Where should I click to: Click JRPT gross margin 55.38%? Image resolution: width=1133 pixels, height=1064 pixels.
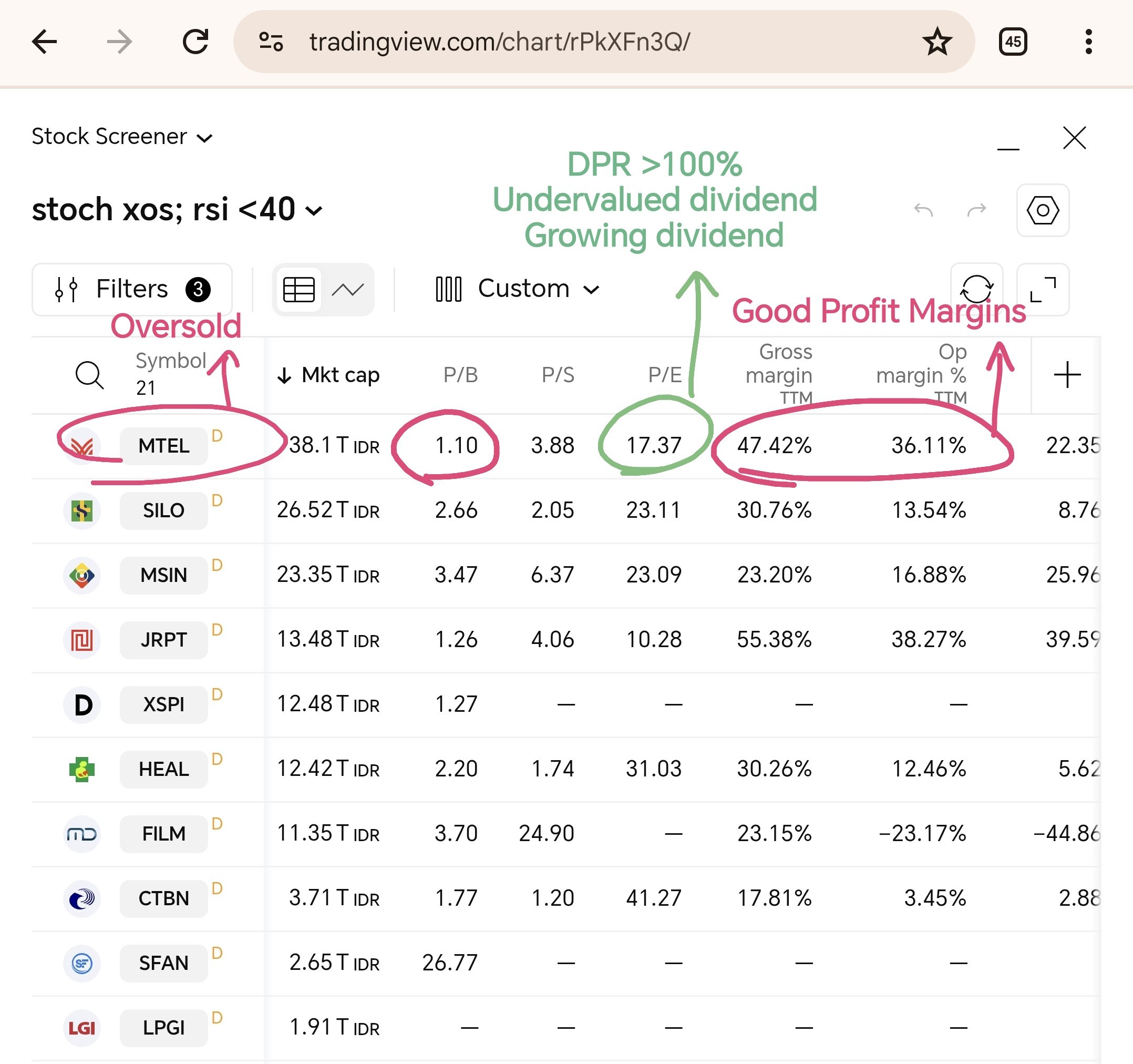pyautogui.click(x=775, y=639)
